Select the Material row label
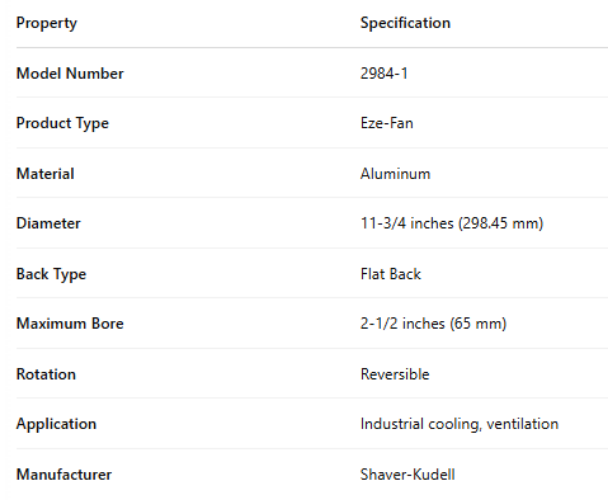 coord(45,174)
